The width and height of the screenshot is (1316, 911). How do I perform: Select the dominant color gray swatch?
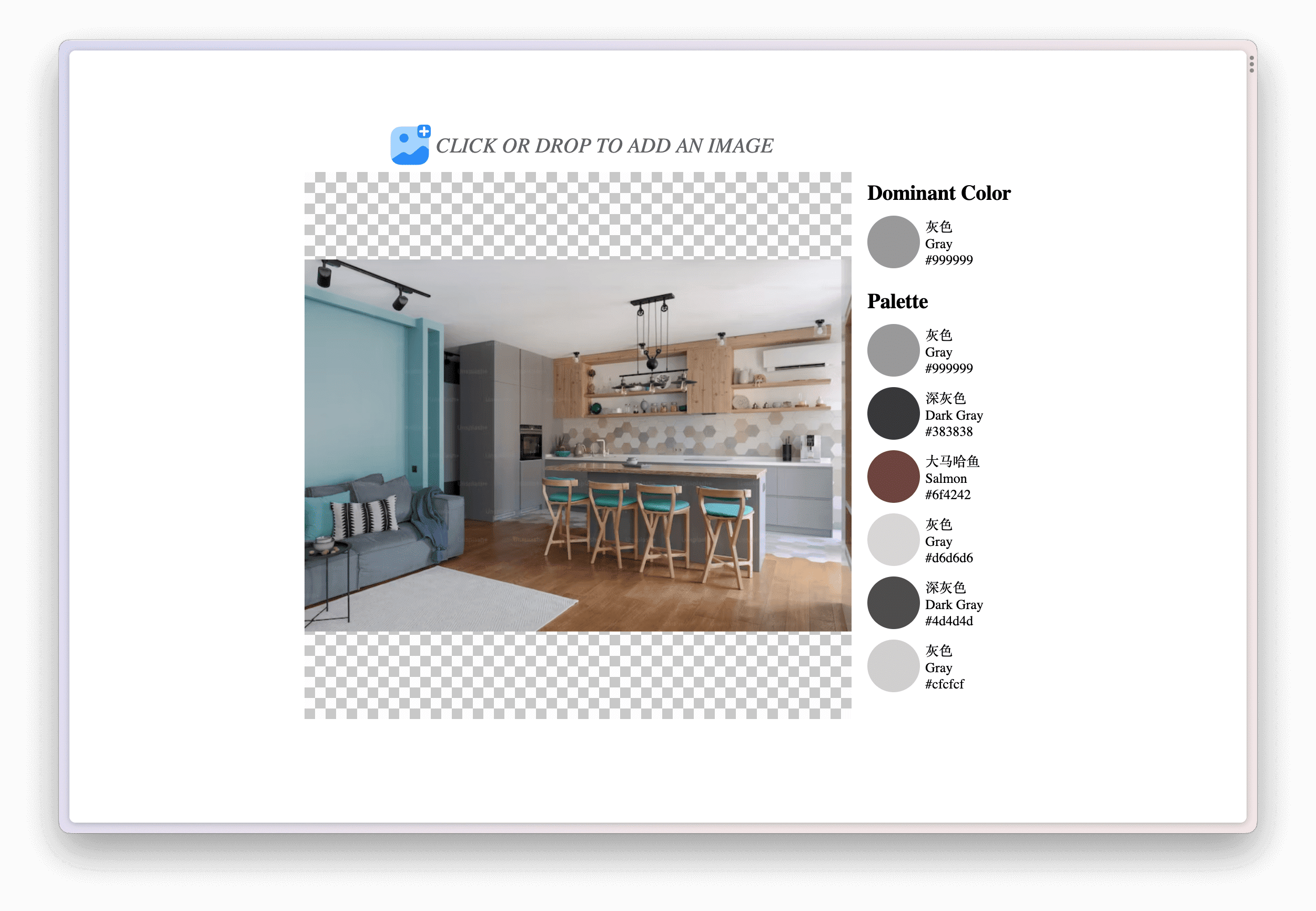pos(893,242)
